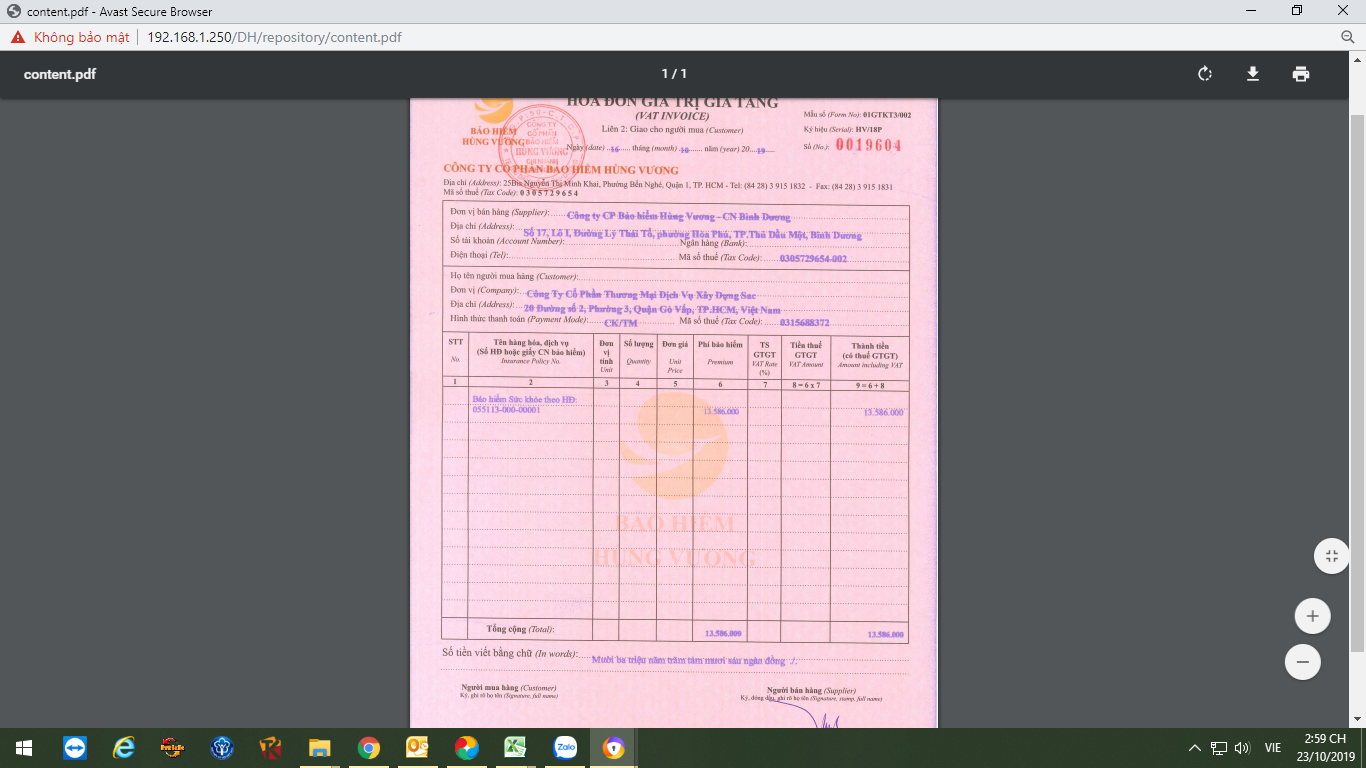The height and width of the screenshot is (768, 1366).
Task: Click the address bar URL field
Action: coord(274,37)
